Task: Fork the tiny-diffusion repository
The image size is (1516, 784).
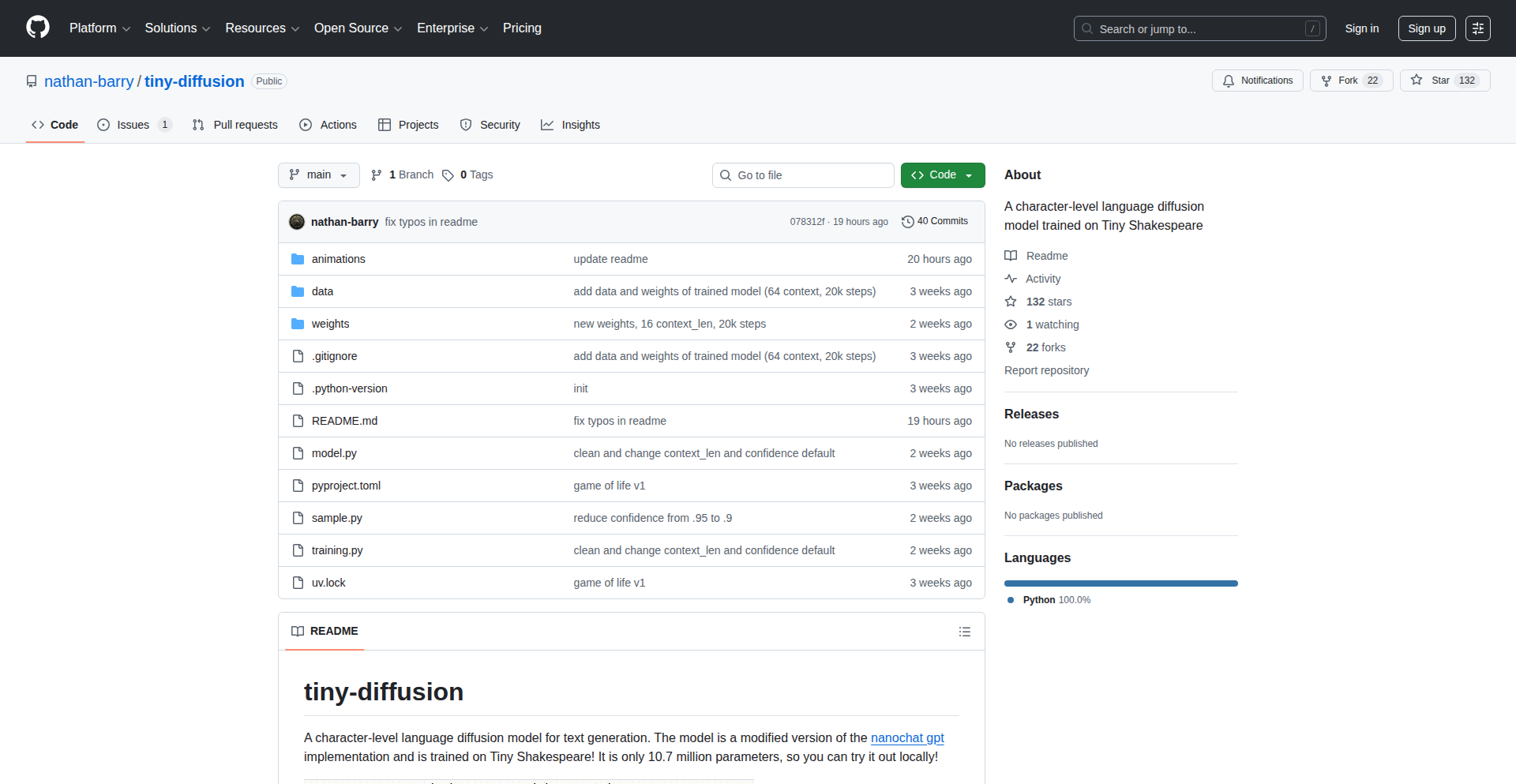Action: point(1350,81)
